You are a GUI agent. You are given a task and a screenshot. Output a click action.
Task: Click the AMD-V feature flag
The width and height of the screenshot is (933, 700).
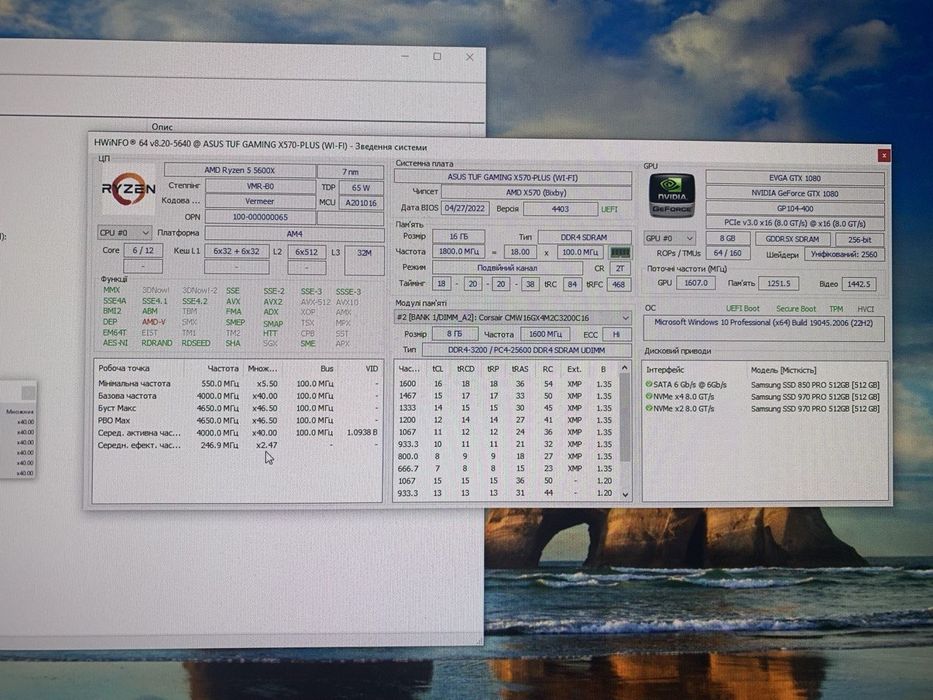point(154,321)
